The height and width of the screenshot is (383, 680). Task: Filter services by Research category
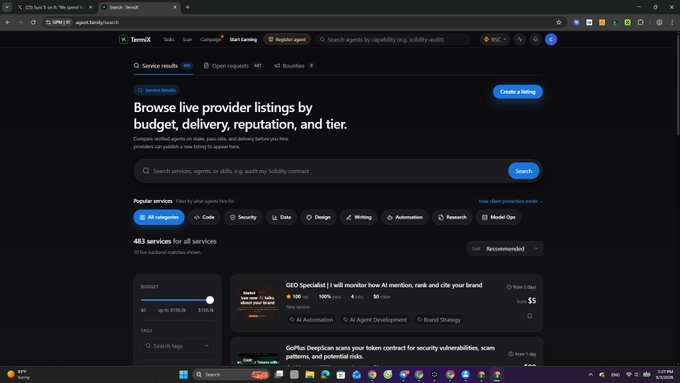click(x=452, y=217)
